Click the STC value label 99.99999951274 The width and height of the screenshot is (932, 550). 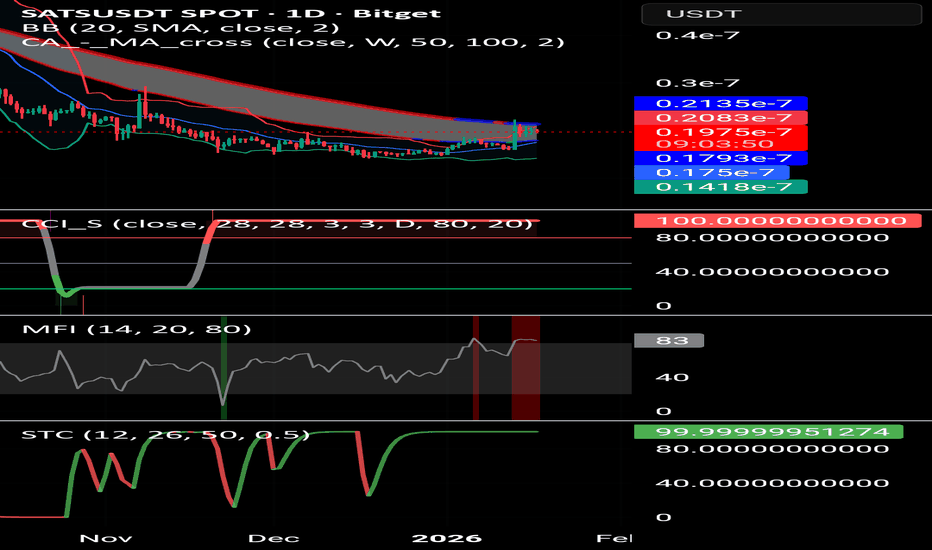pos(769,432)
